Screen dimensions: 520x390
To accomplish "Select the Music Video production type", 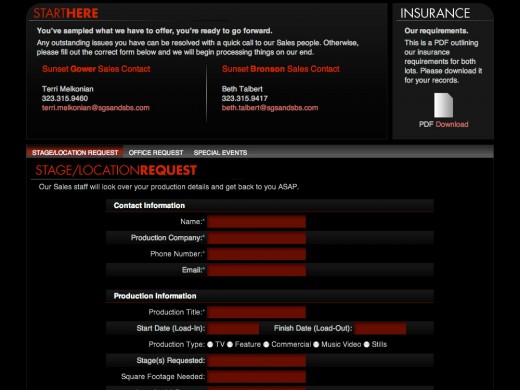I will (x=316, y=344).
